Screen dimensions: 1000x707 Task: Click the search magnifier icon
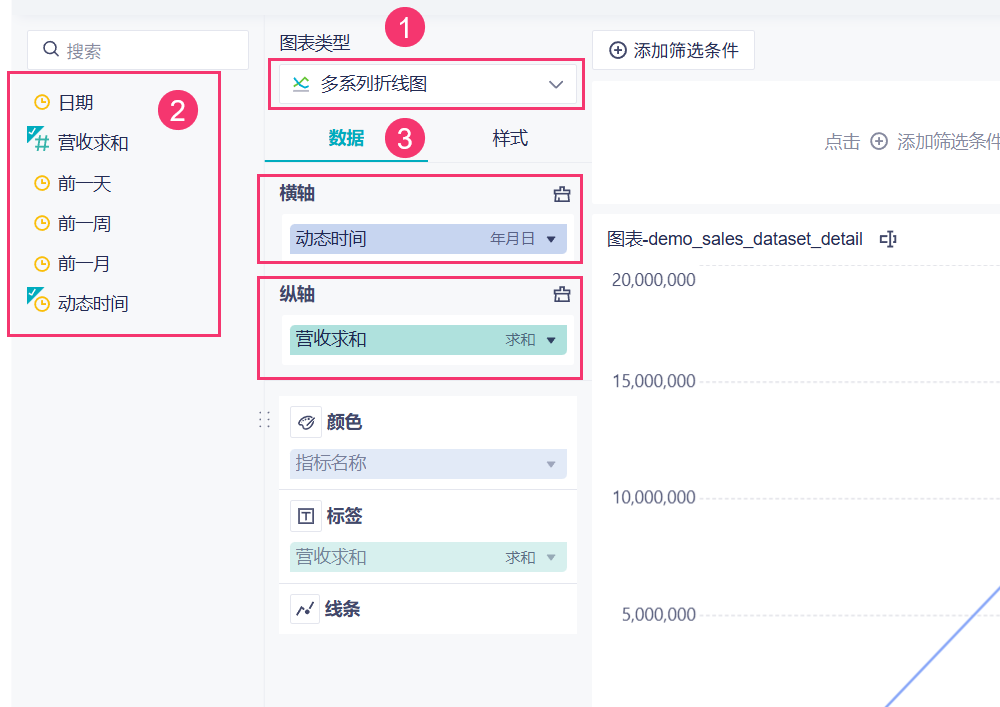(x=51, y=50)
